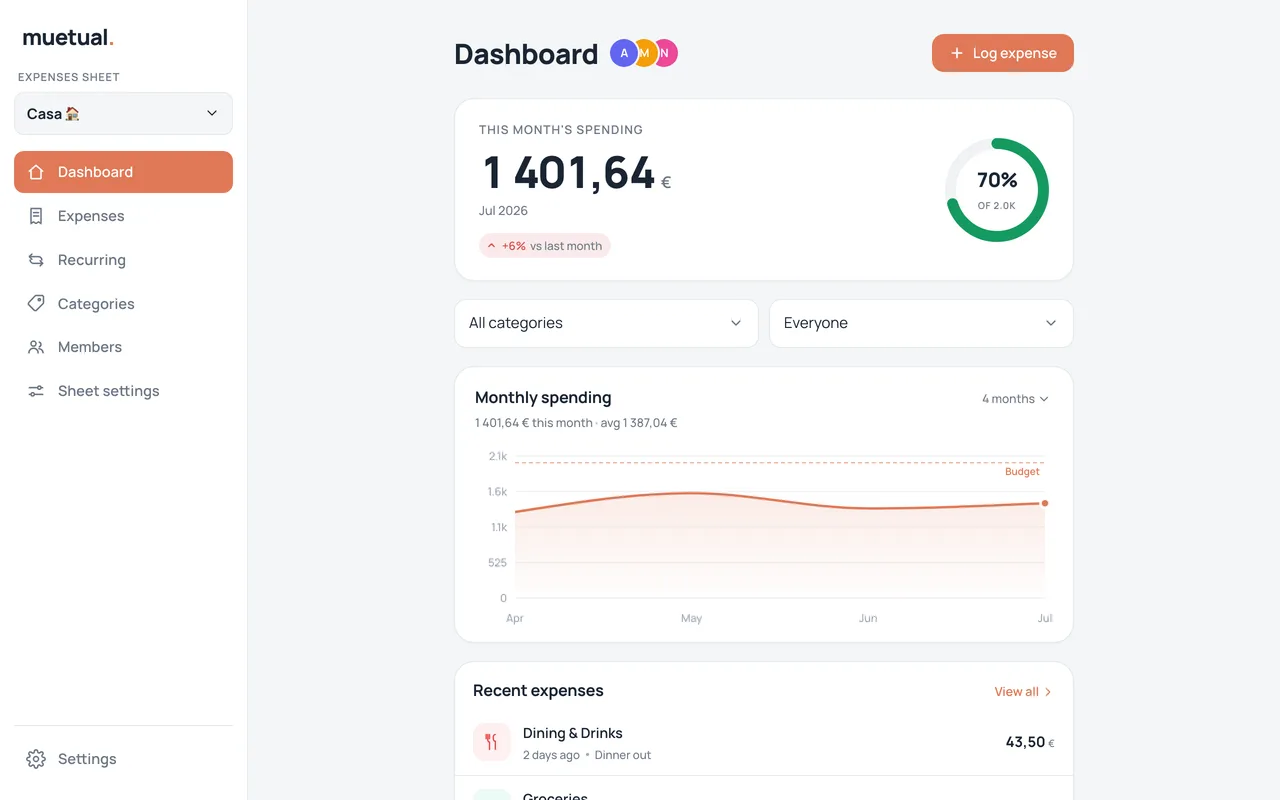Click the Members people icon
This screenshot has height=800, width=1280.
click(36, 347)
